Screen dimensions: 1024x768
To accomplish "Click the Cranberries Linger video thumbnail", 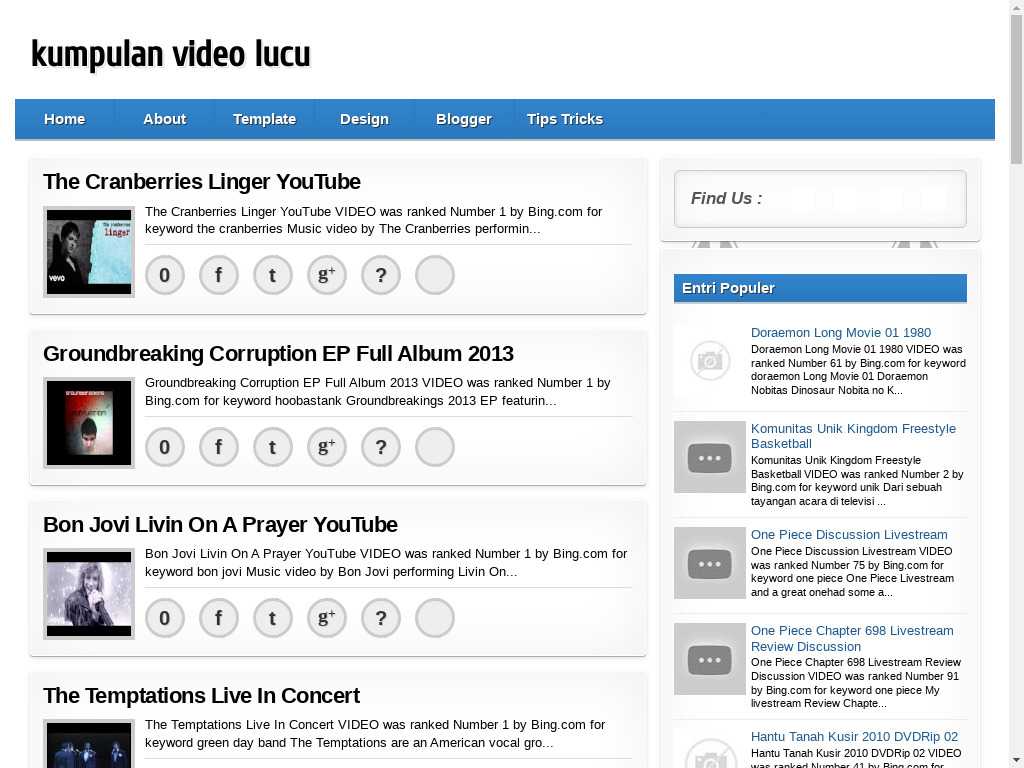I will (x=89, y=252).
